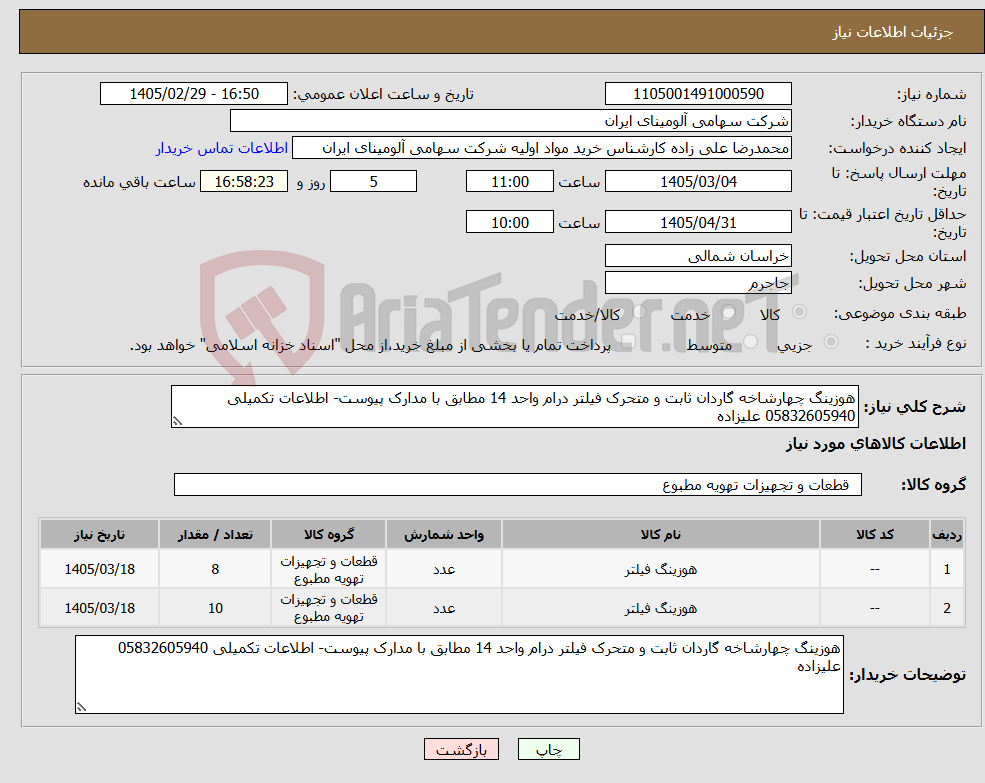Image resolution: width=985 pixels, height=783 pixels.
Task: Click the remaining time field 16:58:23
Action: [244, 182]
